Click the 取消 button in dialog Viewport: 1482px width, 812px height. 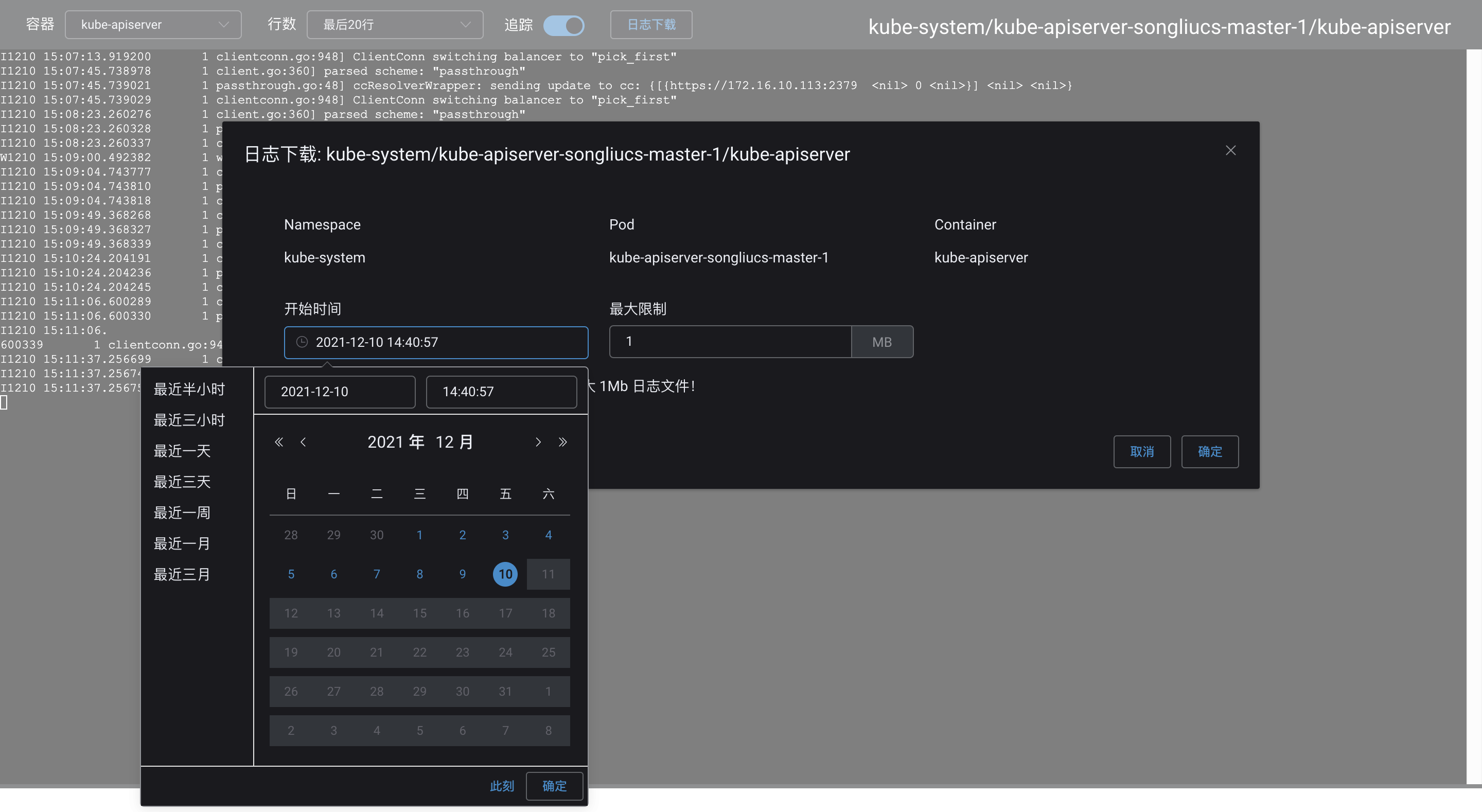pyautogui.click(x=1141, y=452)
